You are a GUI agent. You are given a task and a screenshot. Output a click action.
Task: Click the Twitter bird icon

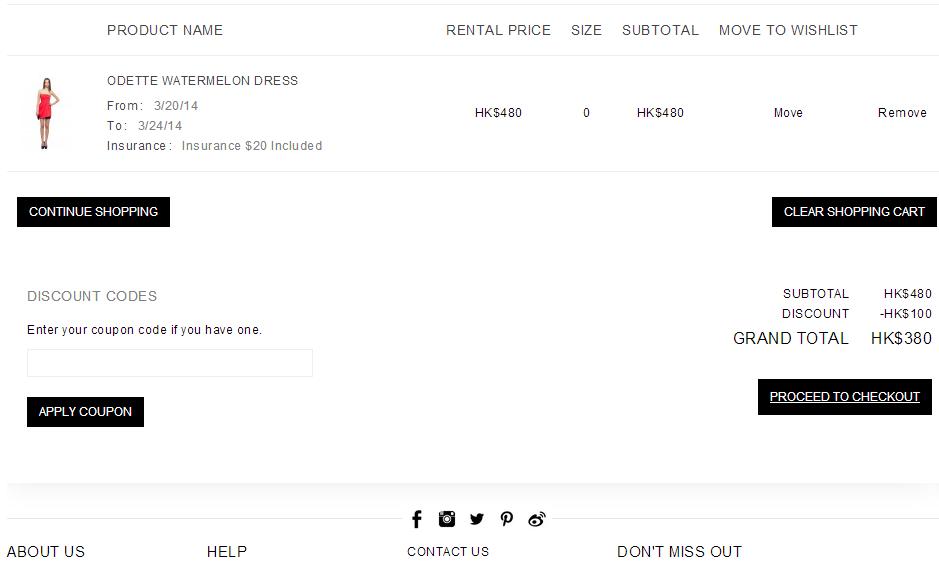pyautogui.click(x=477, y=519)
